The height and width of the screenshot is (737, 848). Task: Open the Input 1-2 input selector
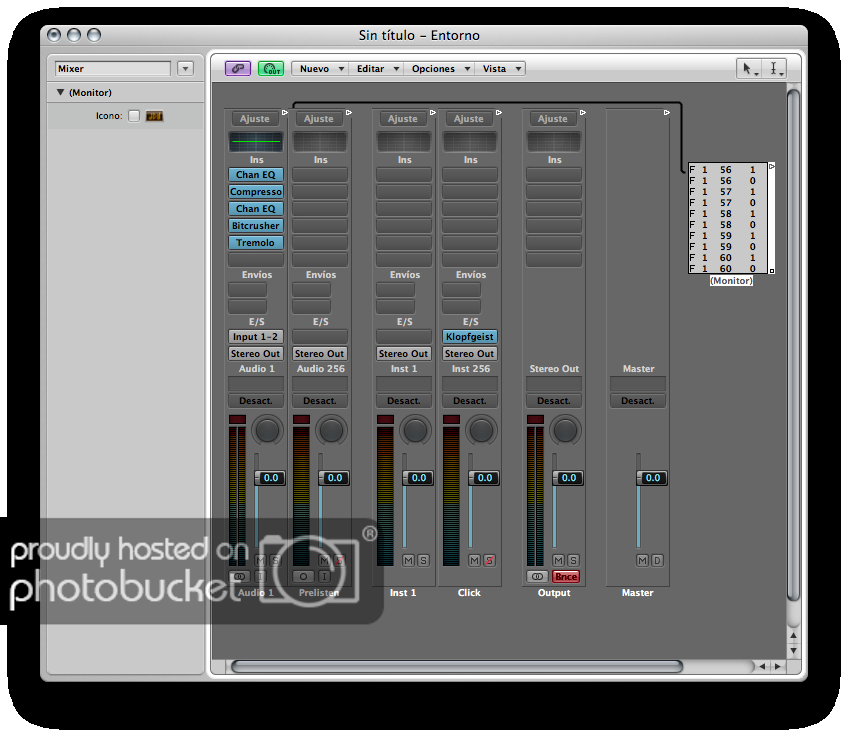pos(255,337)
